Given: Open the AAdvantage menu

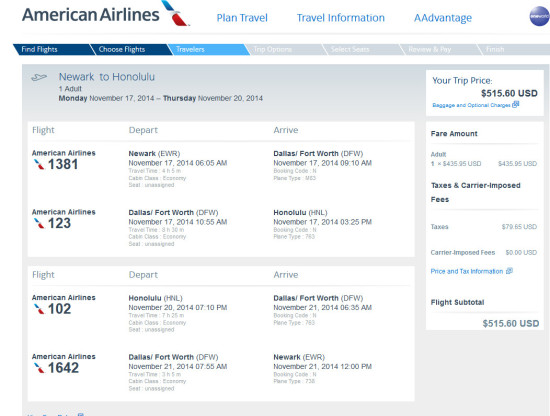Looking at the screenshot, I should coord(443,18).
